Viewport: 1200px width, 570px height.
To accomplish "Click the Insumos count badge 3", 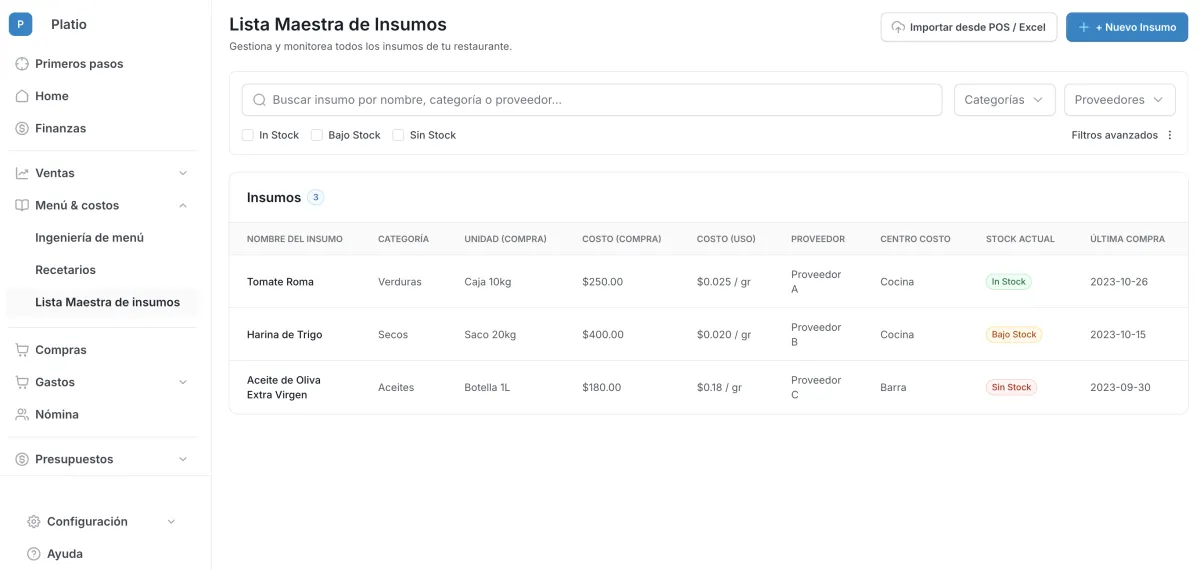I will click(316, 197).
